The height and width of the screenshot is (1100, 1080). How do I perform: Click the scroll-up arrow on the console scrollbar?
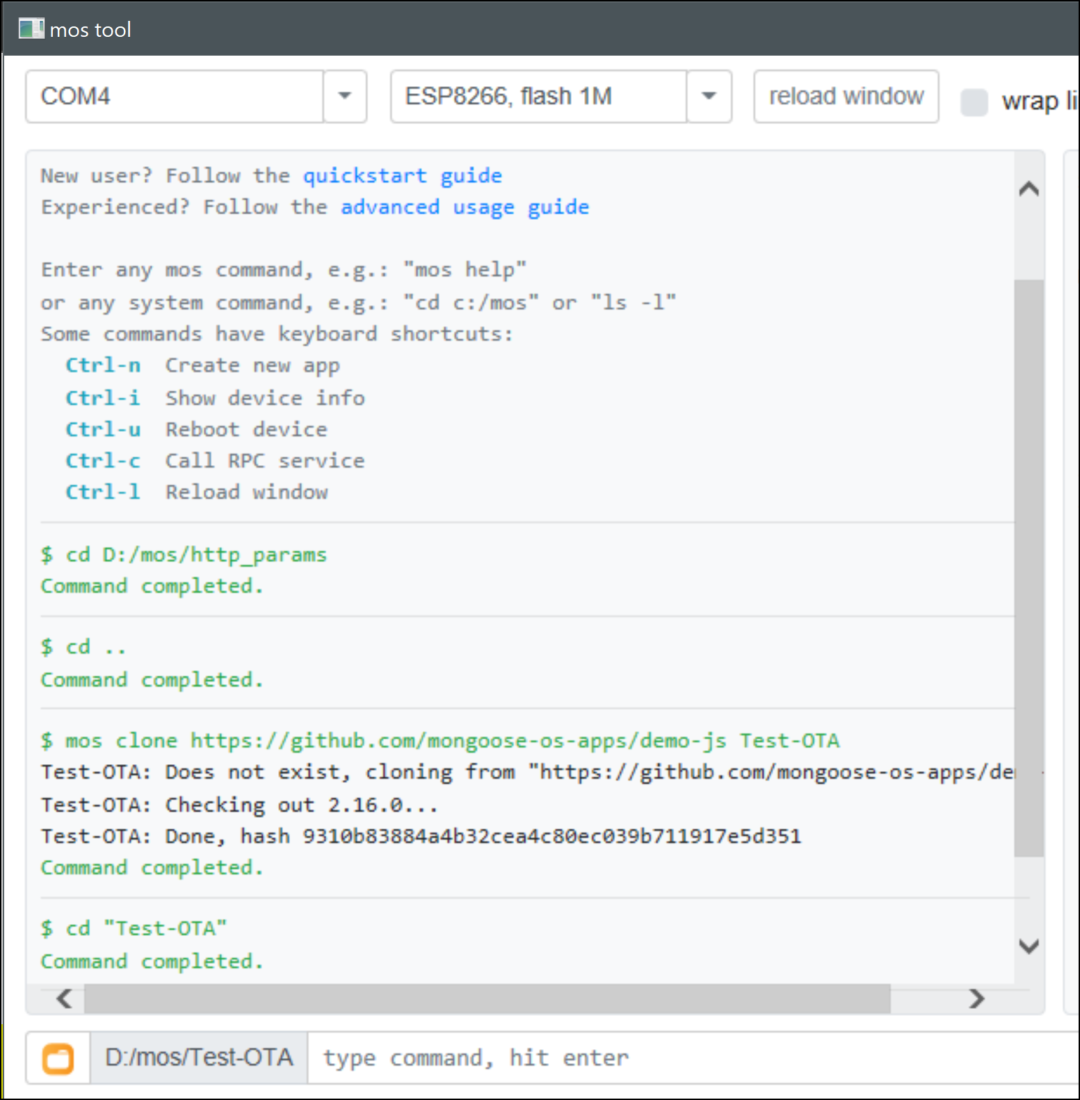[1028, 188]
